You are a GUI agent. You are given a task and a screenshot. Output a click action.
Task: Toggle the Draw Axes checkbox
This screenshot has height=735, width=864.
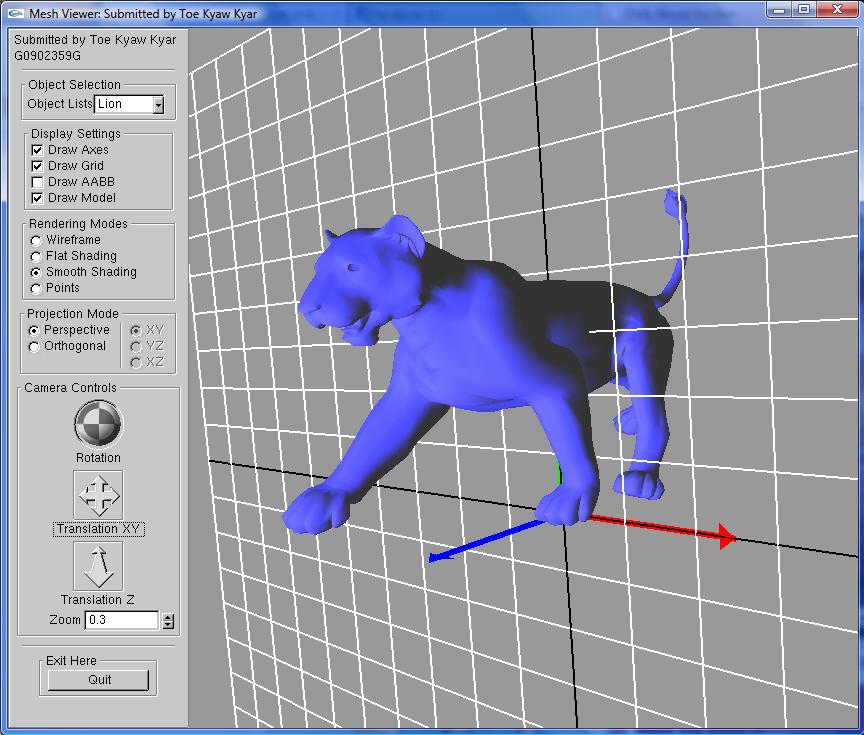click(37, 150)
